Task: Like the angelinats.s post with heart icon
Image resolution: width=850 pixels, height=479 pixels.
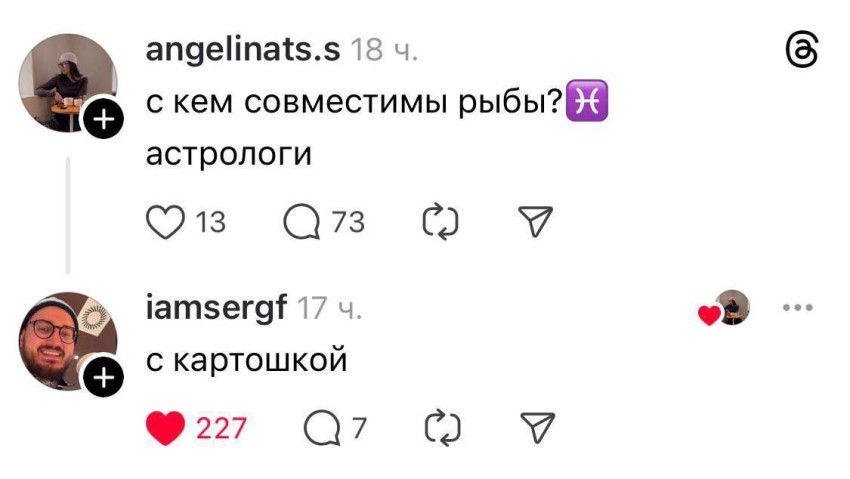Action: coord(167,221)
